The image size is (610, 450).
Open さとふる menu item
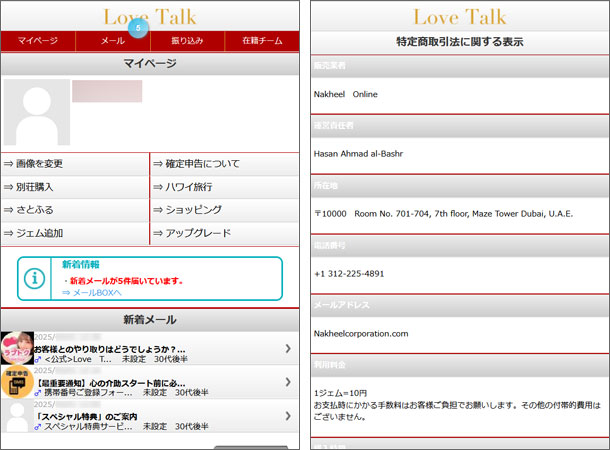(x=75, y=210)
